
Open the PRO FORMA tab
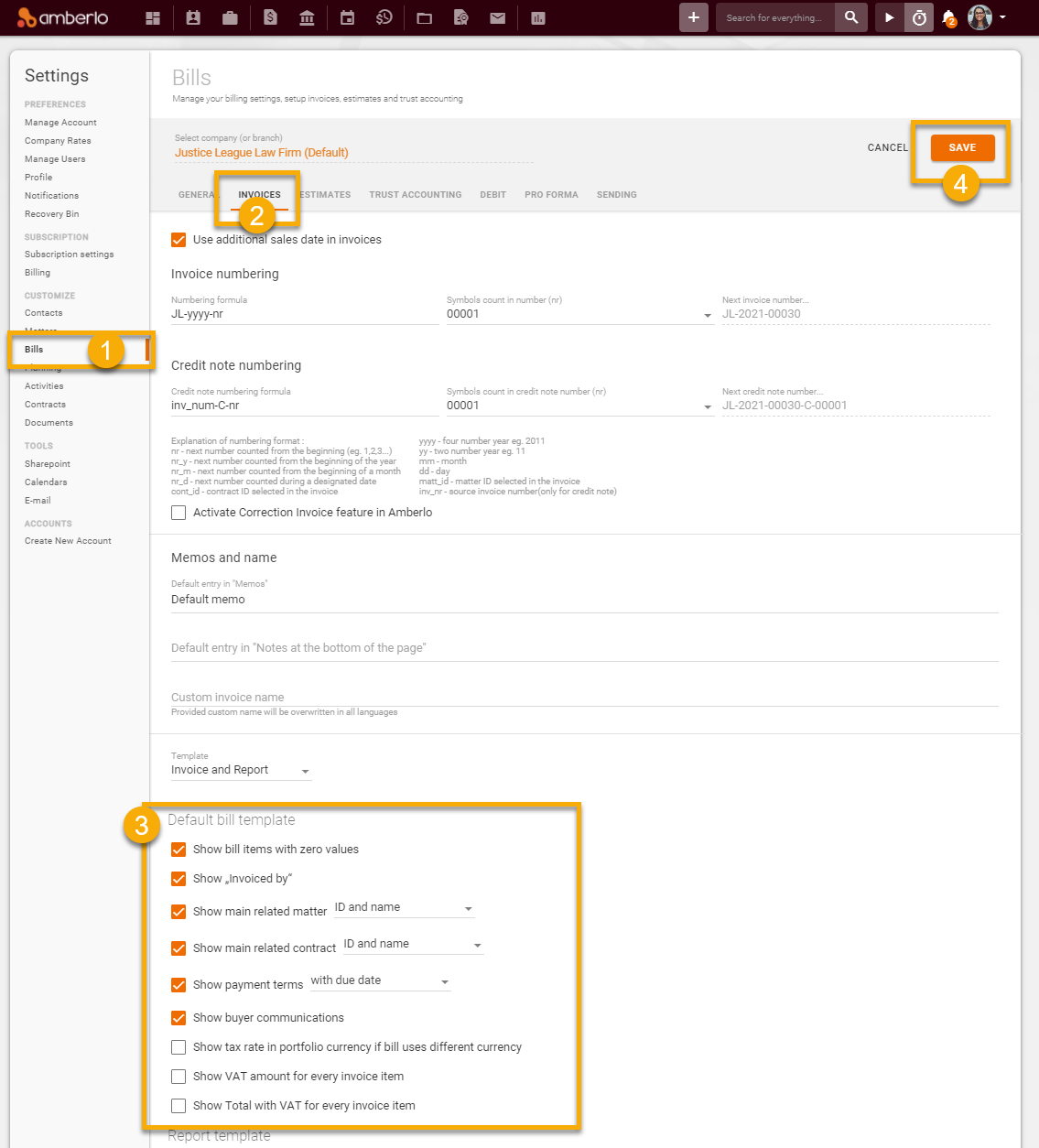pos(551,194)
